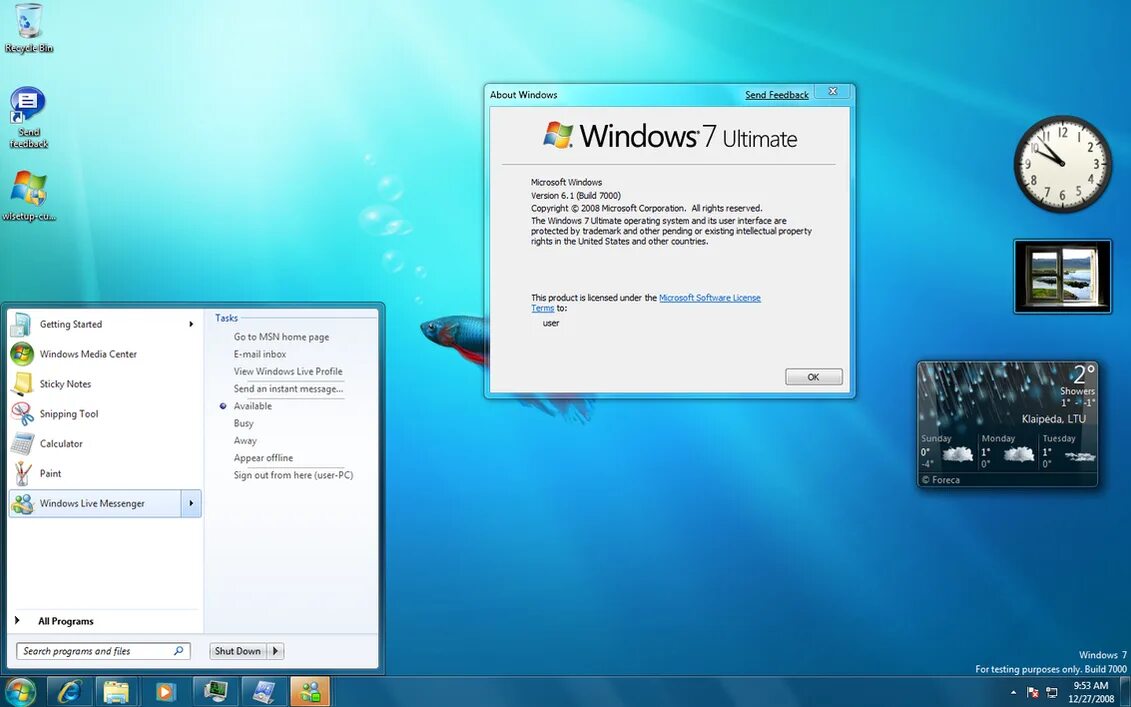Click the Tasks header in jump list
This screenshot has width=1131, height=707.
226,318
